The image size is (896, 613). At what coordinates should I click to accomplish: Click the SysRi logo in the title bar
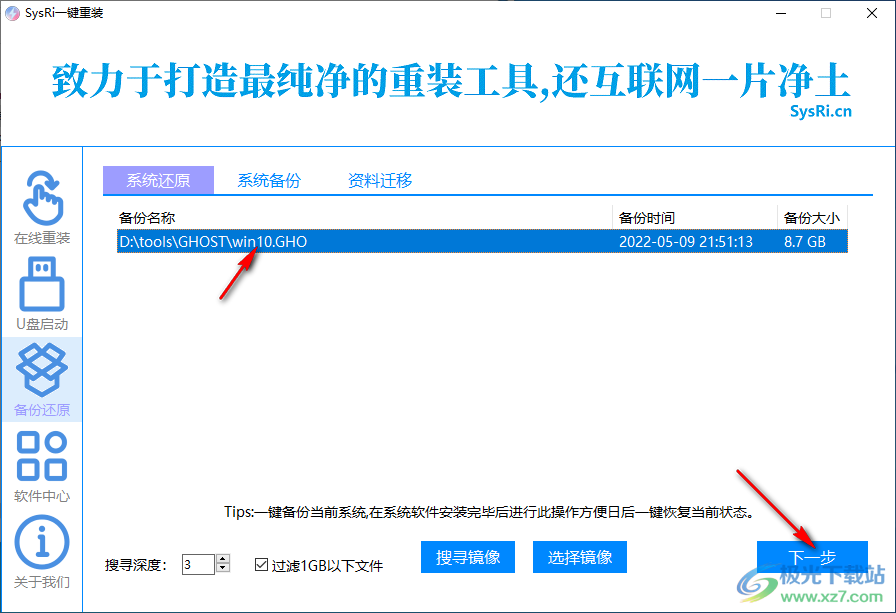(12, 13)
